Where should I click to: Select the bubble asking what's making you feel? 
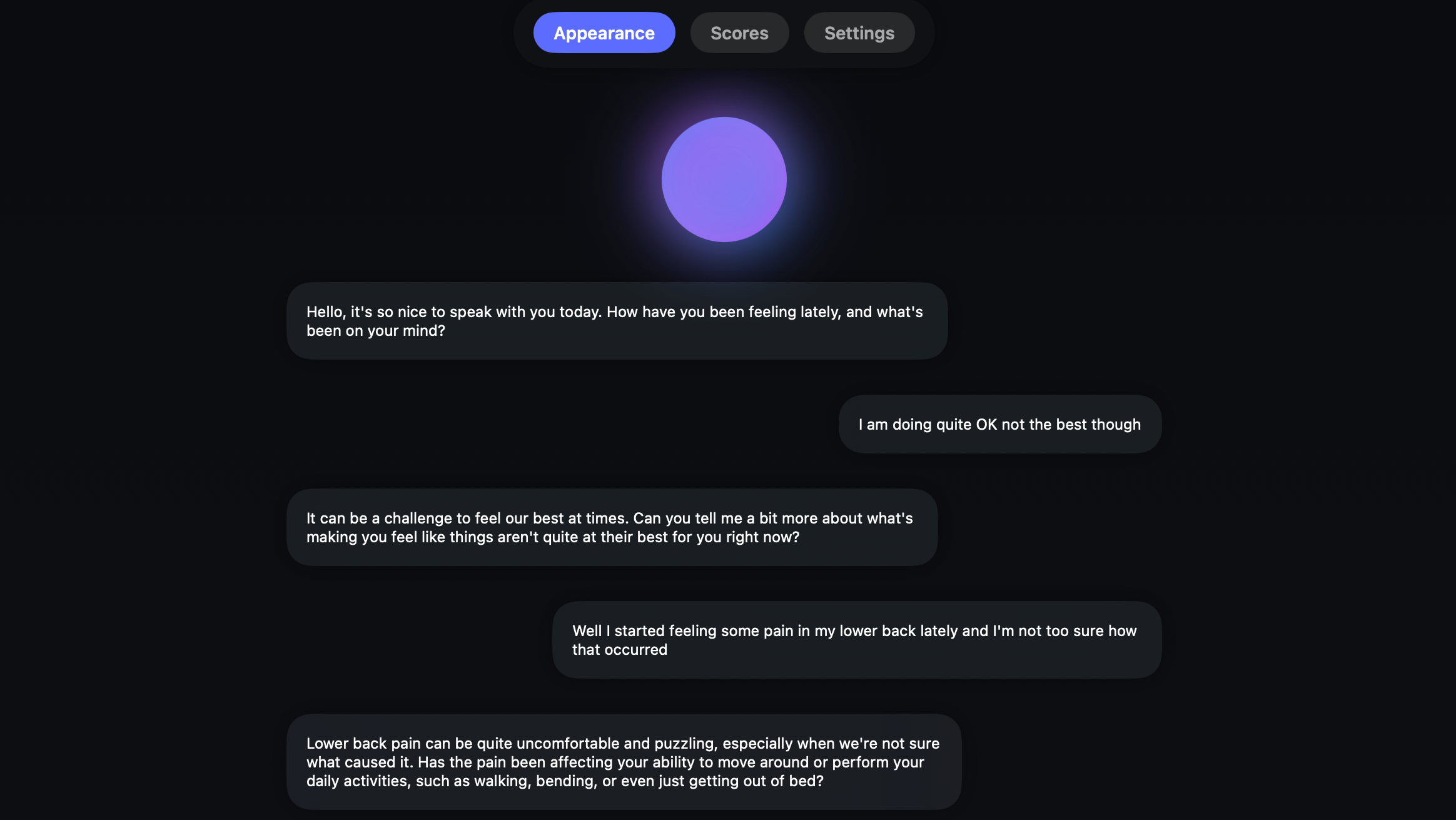coord(612,527)
